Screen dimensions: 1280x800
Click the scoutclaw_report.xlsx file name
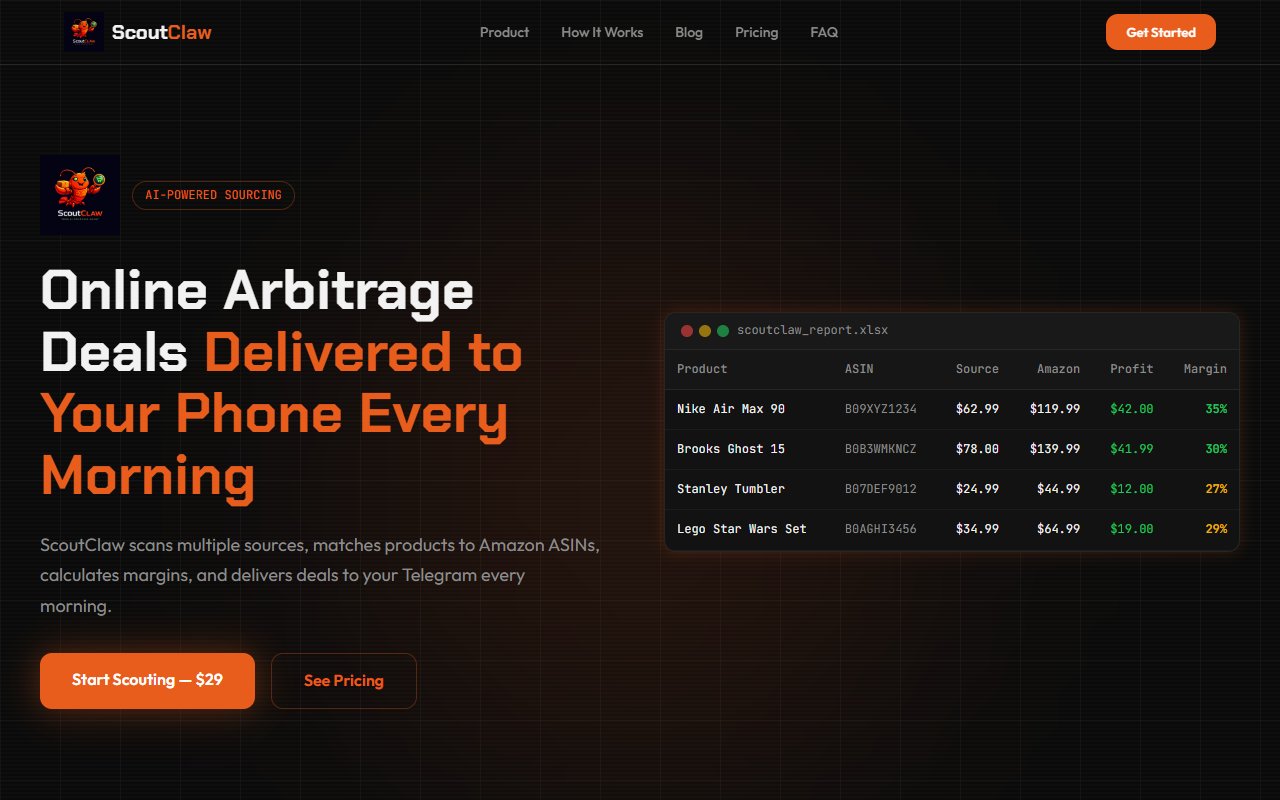(x=813, y=330)
